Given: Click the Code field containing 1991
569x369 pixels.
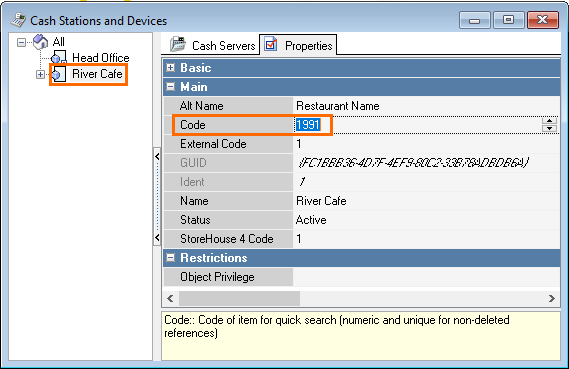Looking at the screenshot, I should click(417, 125).
